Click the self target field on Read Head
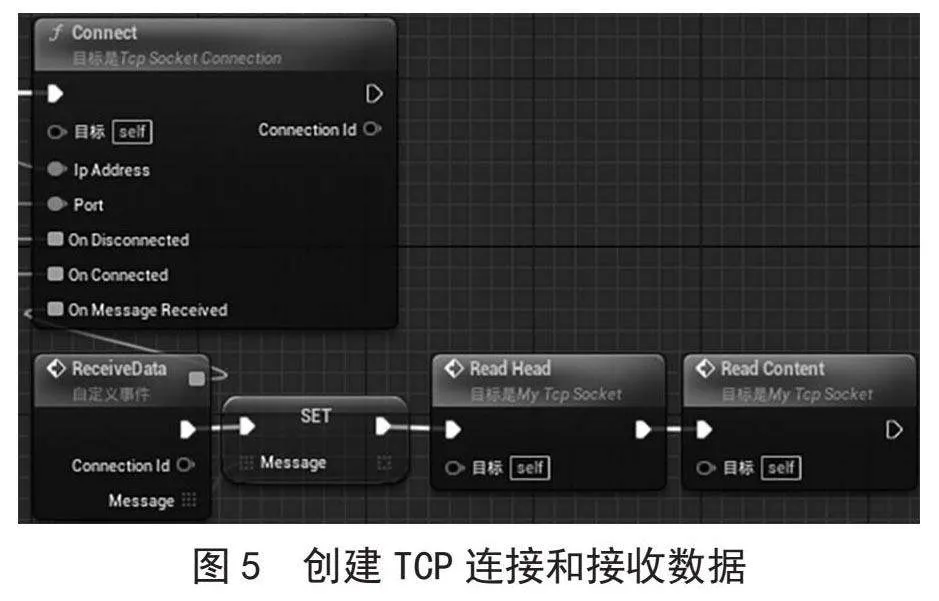The width and height of the screenshot is (939, 601). pos(530,468)
